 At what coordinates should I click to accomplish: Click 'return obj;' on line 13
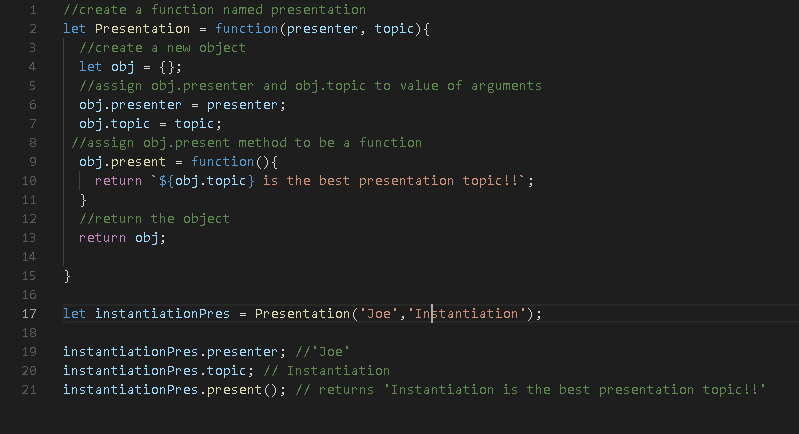coord(122,238)
